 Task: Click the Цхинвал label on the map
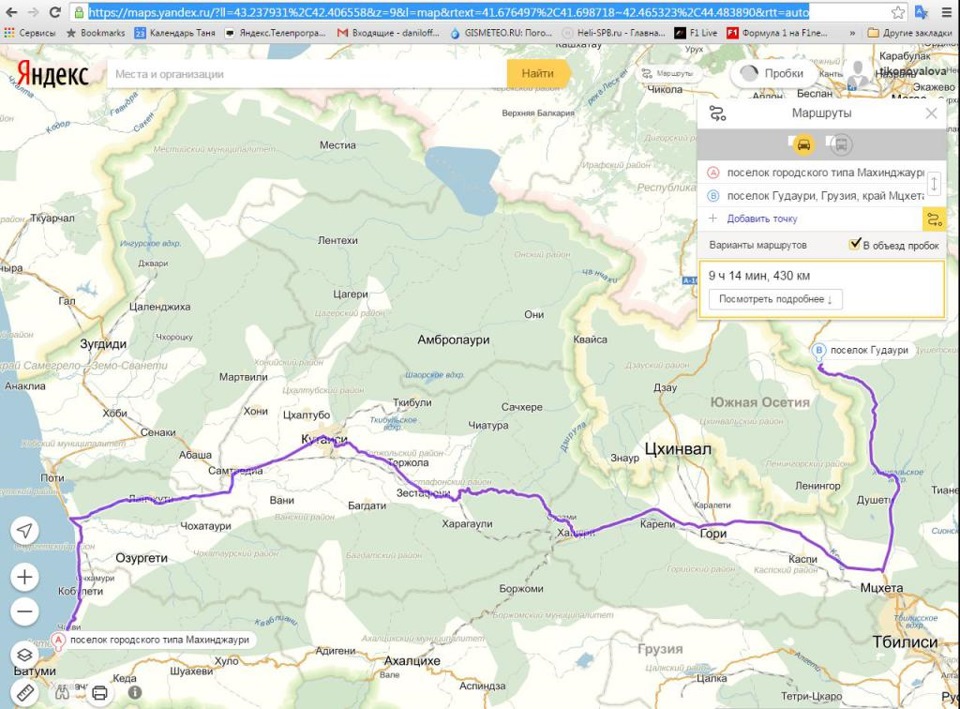(x=678, y=449)
